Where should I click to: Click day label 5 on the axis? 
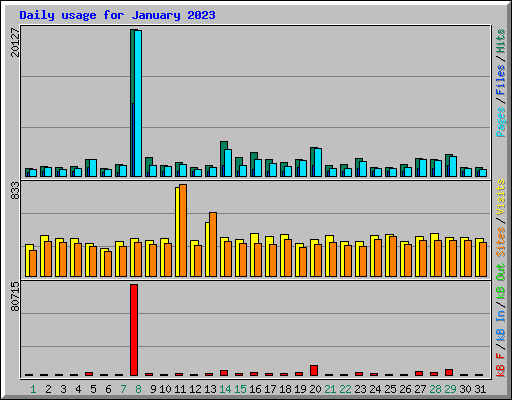pos(93,389)
